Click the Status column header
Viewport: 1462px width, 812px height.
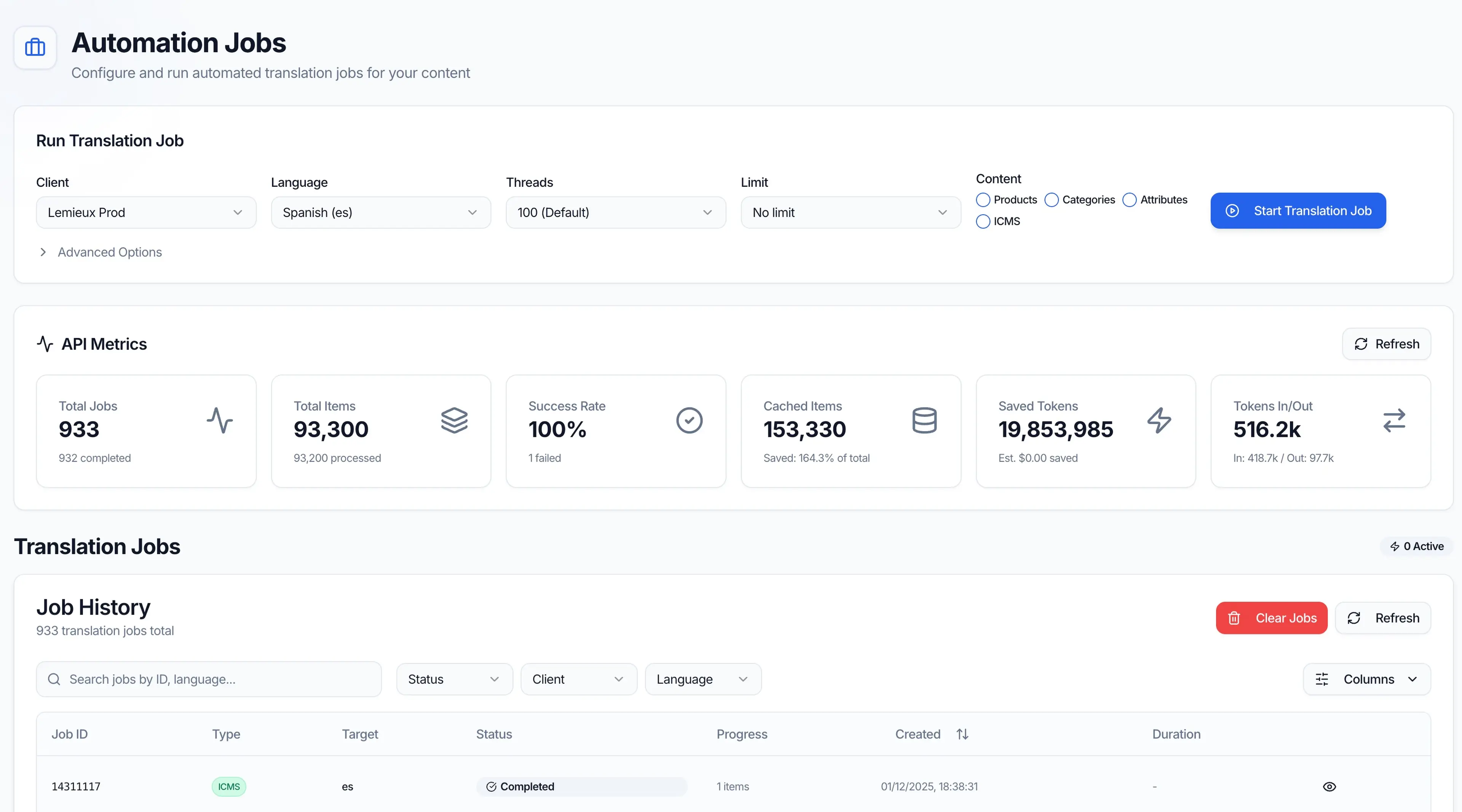point(494,734)
